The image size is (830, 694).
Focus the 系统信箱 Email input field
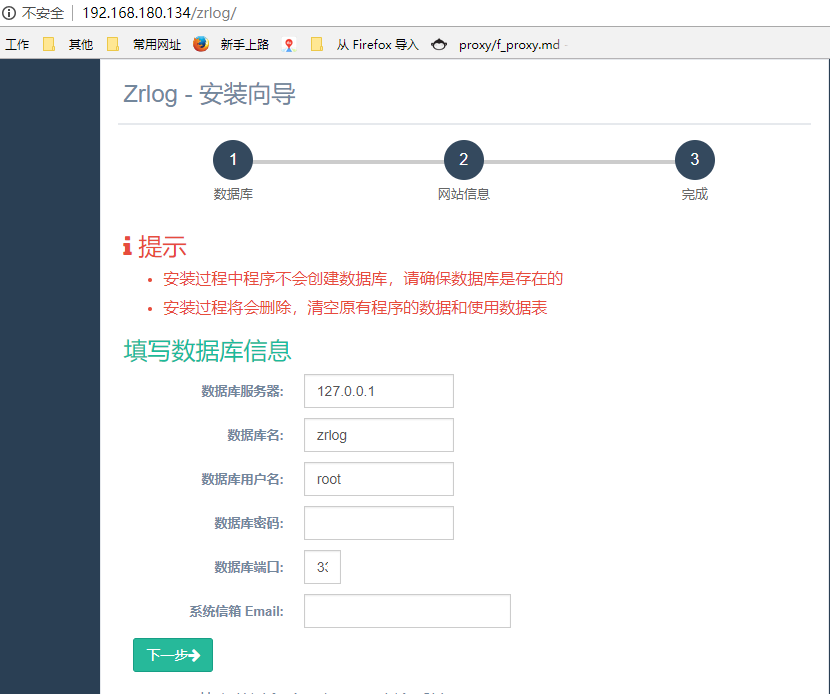[x=407, y=611]
